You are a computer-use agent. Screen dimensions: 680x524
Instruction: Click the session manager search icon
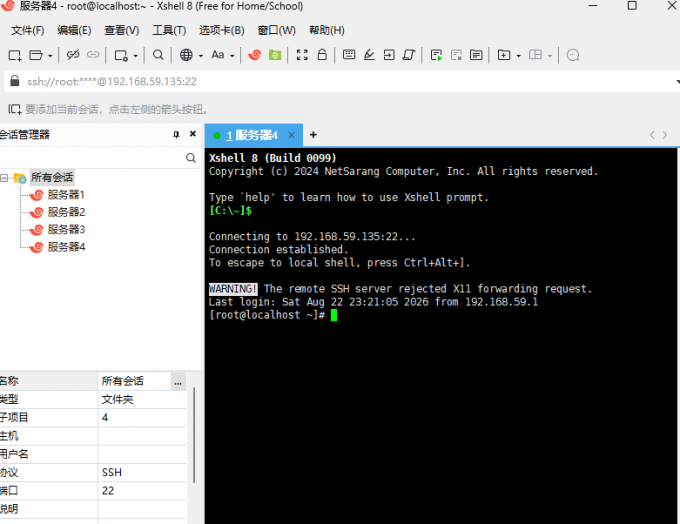click(191, 158)
